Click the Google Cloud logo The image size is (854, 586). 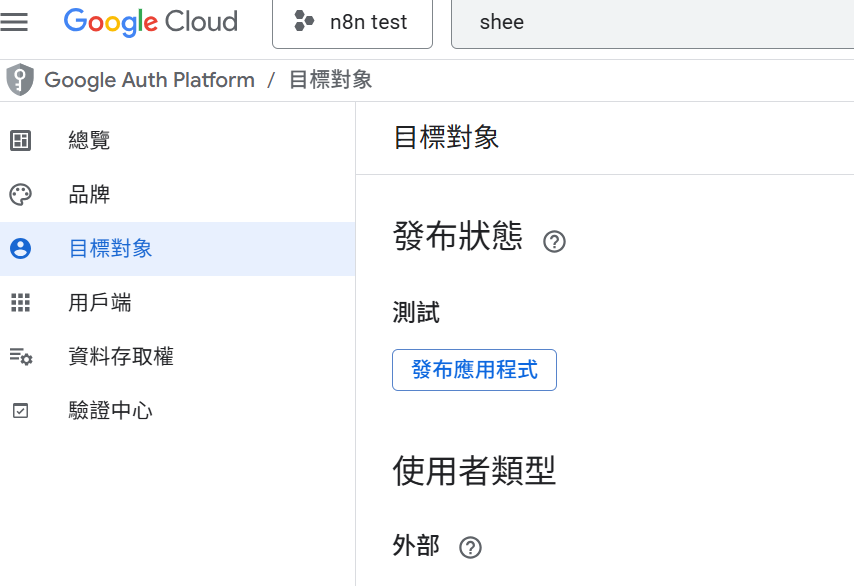pos(150,22)
